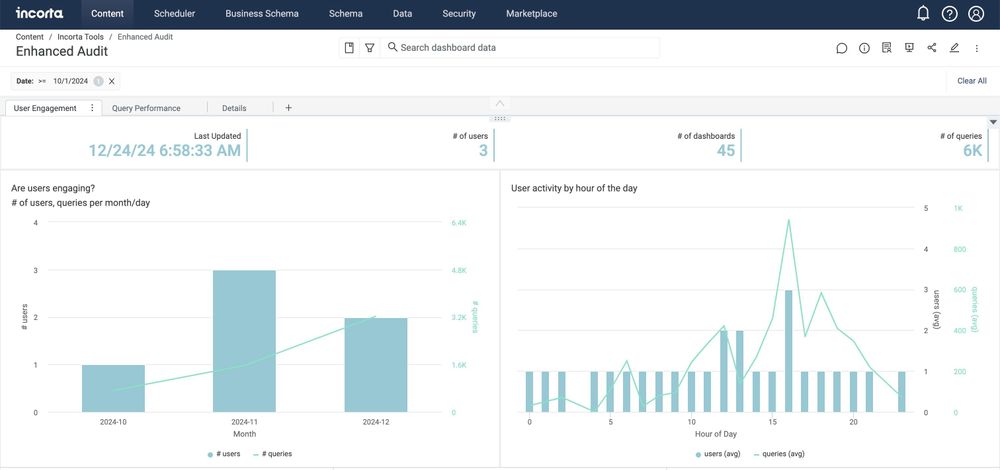Switch to the Query Performance tab
1000x470 pixels.
[x=146, y=108]
